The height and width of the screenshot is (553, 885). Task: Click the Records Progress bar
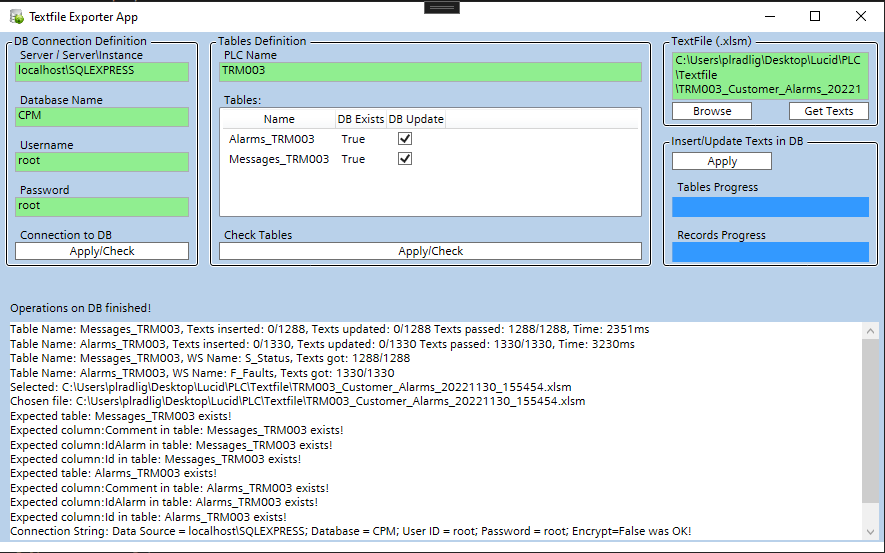pos(770,252)
